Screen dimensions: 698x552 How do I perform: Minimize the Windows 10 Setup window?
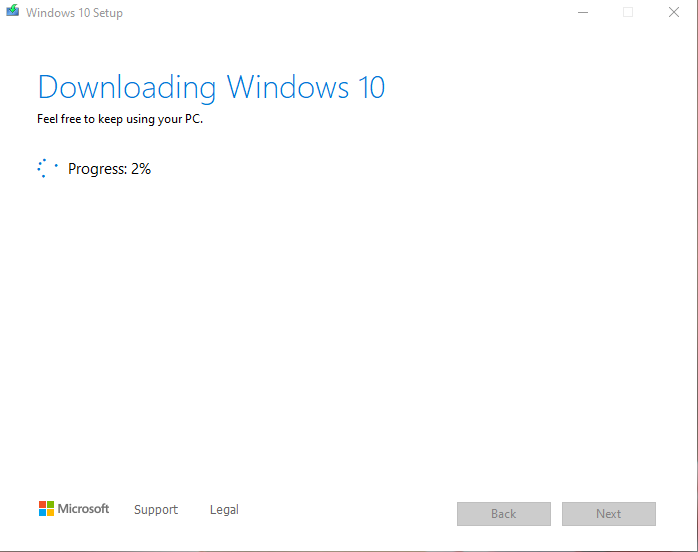583,12
